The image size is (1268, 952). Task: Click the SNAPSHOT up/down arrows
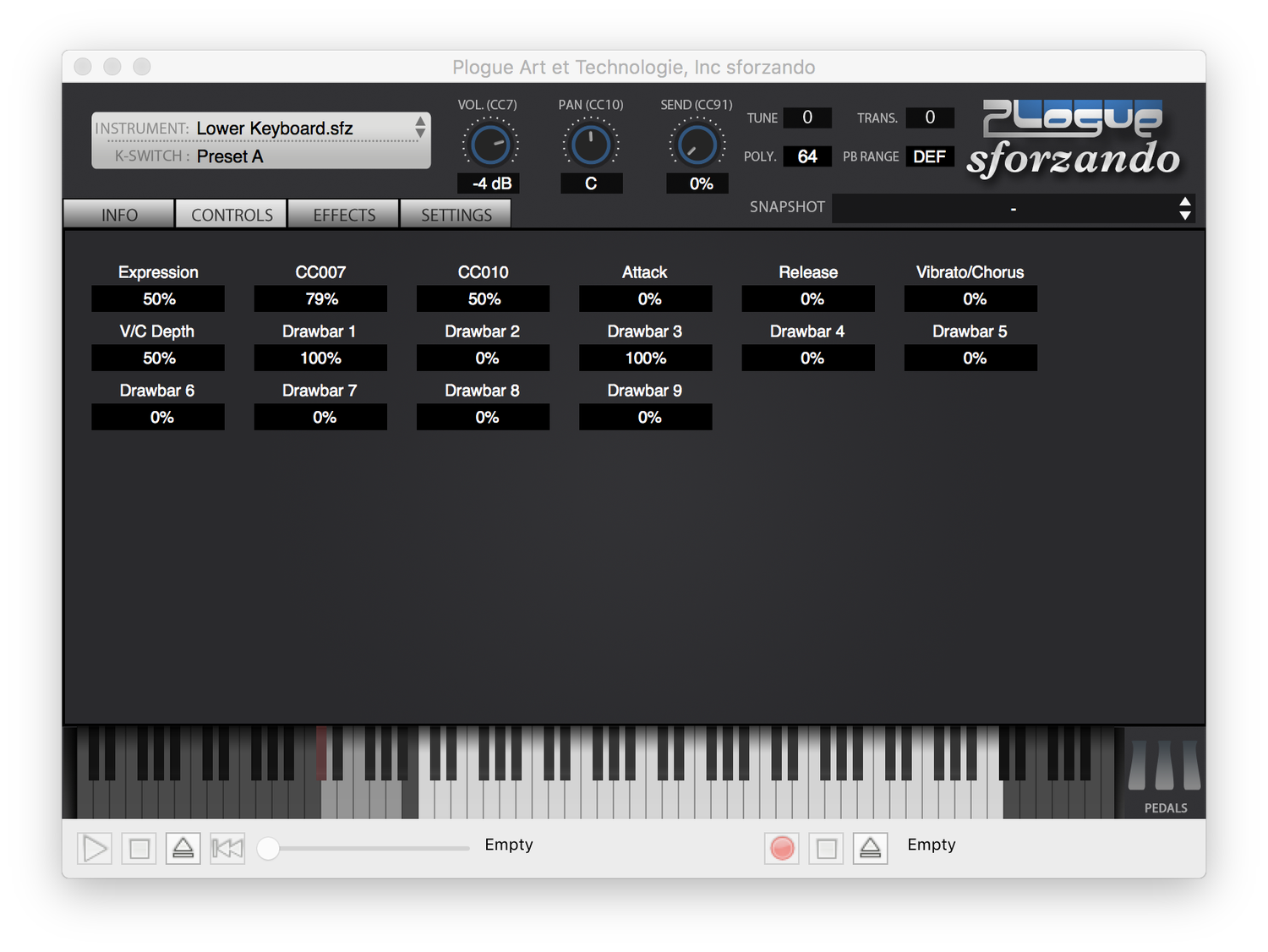click(x=1185, y=208)
